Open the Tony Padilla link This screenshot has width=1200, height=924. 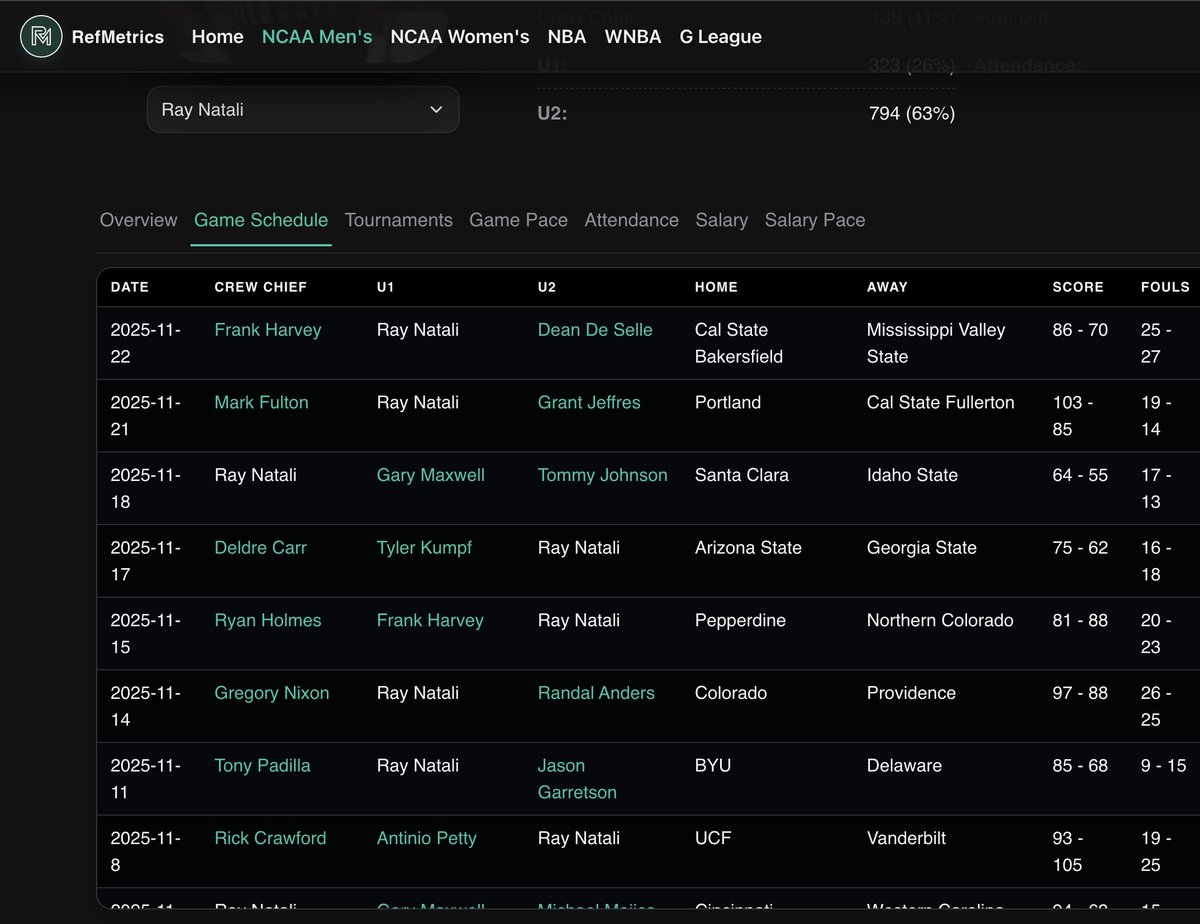pyautogui.click(x=263, y=766)
